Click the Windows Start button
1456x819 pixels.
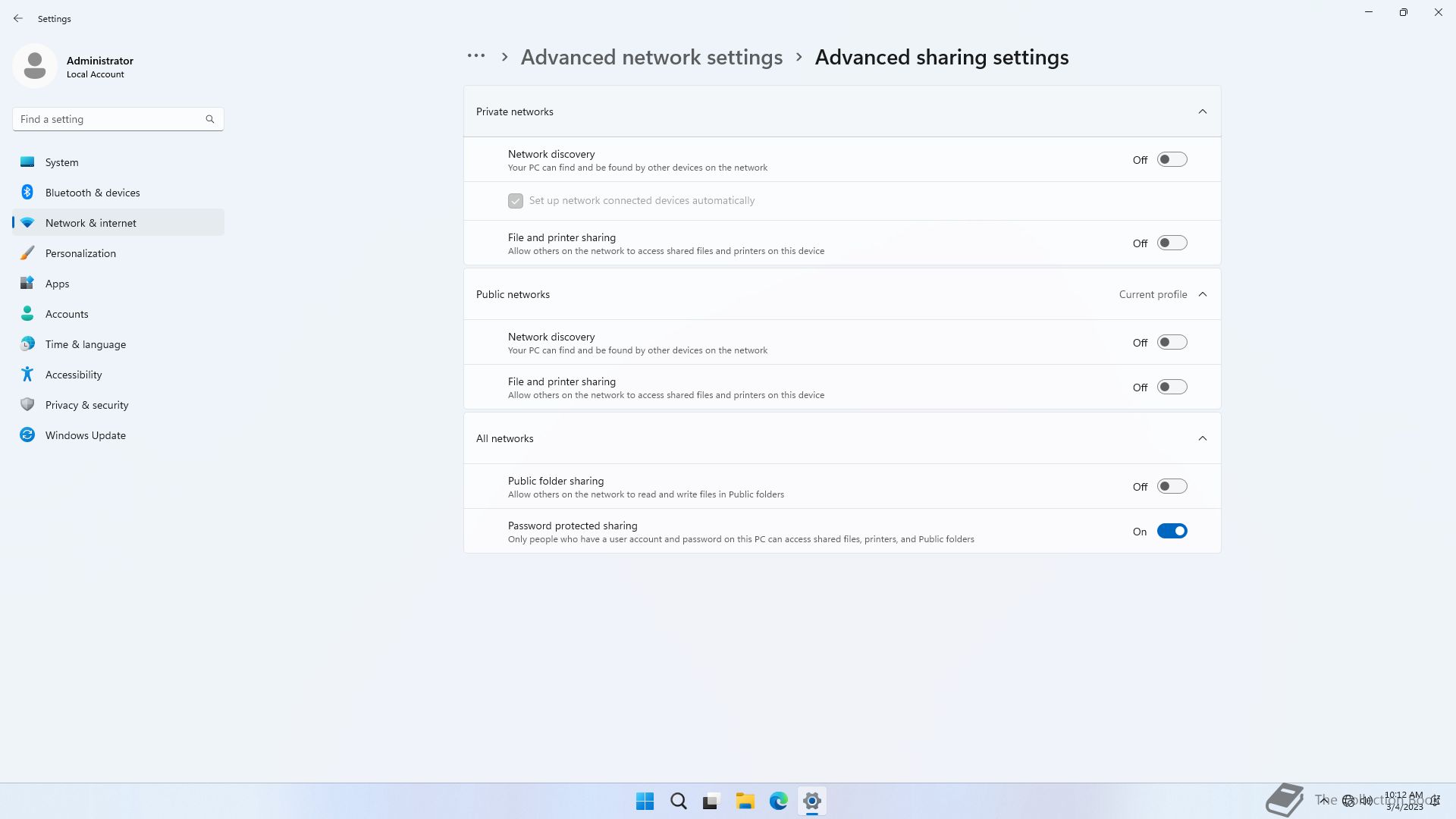point(645,801)
